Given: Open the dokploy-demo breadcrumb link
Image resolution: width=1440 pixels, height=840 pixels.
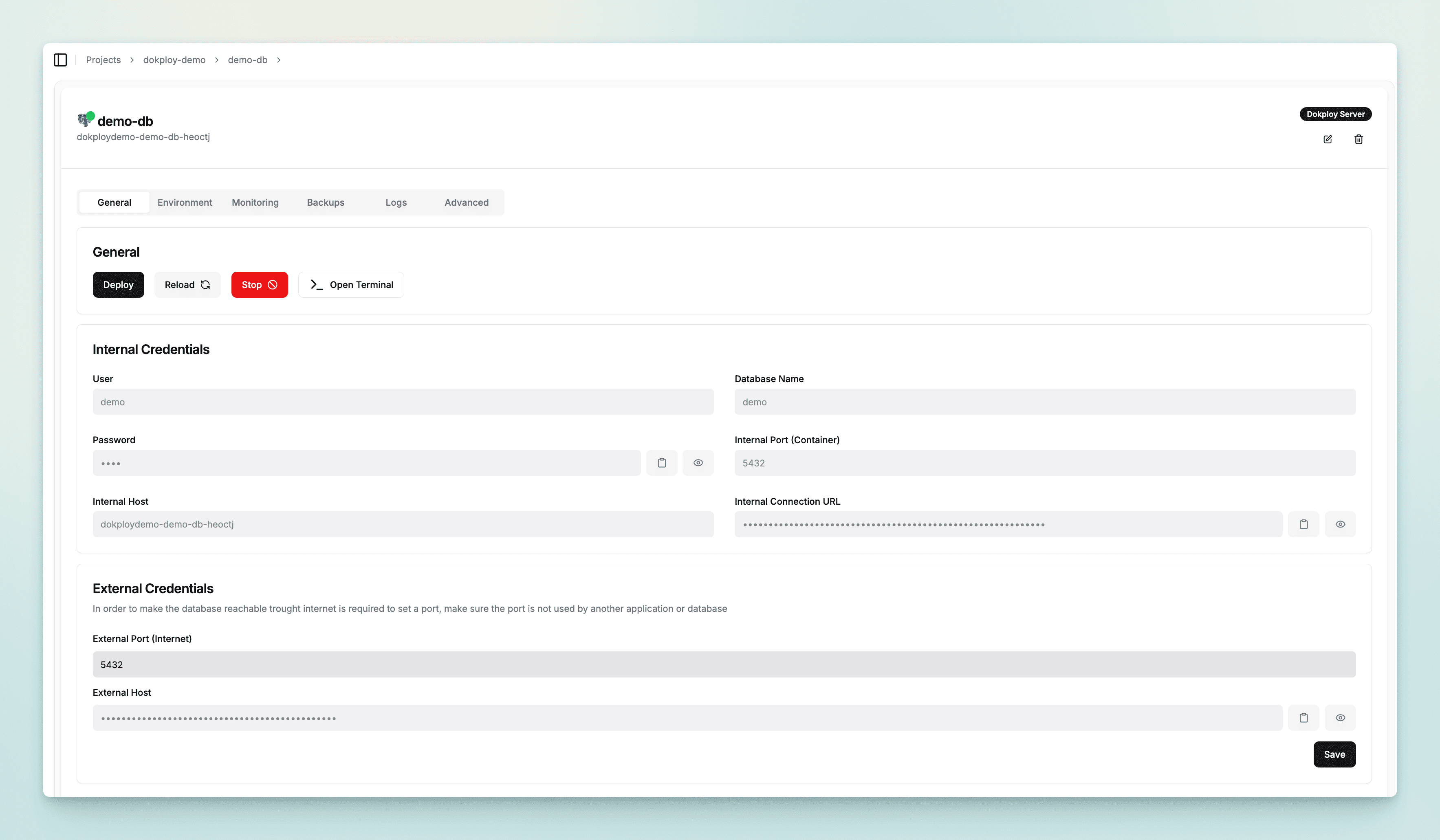Looking at the screenshot, I should [x=174, y=60].
